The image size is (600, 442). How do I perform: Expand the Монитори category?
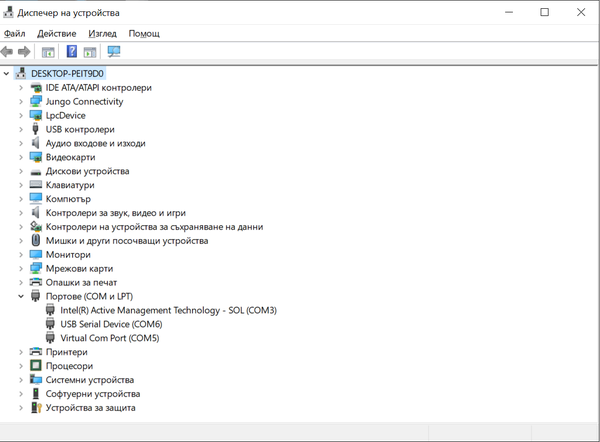pos(21,255)
